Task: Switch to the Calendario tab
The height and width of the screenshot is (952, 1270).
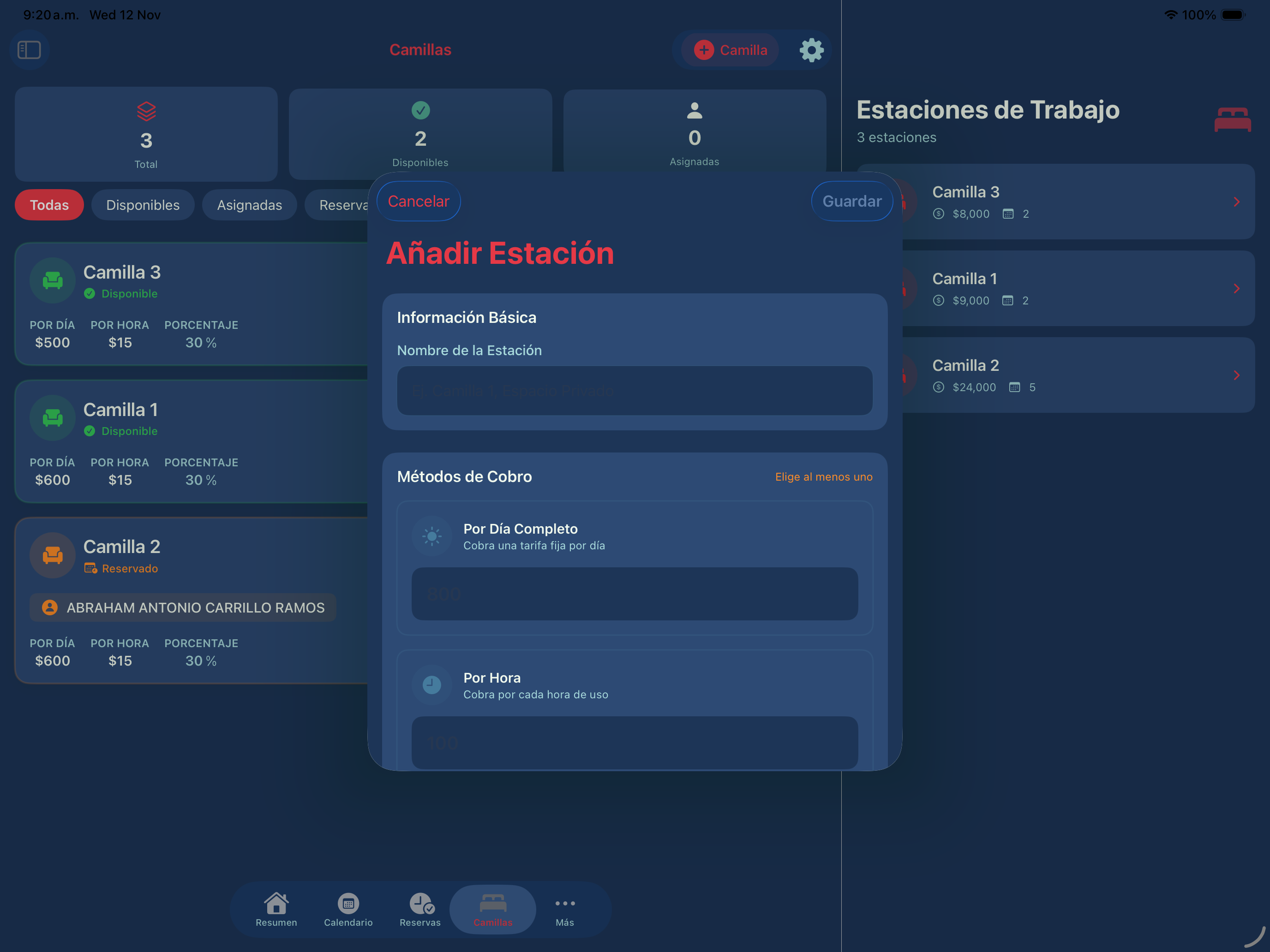Action: click(x=348, y=909)
